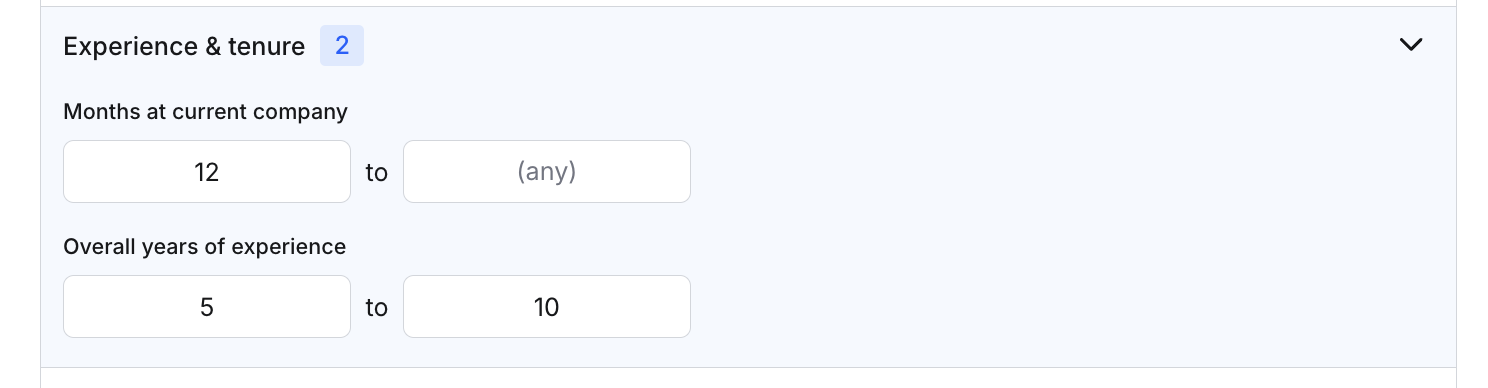Toggle section using the down arrow icon
Screen dimensions: 1488x388
pyautogui.click(x=1410, y=45)
